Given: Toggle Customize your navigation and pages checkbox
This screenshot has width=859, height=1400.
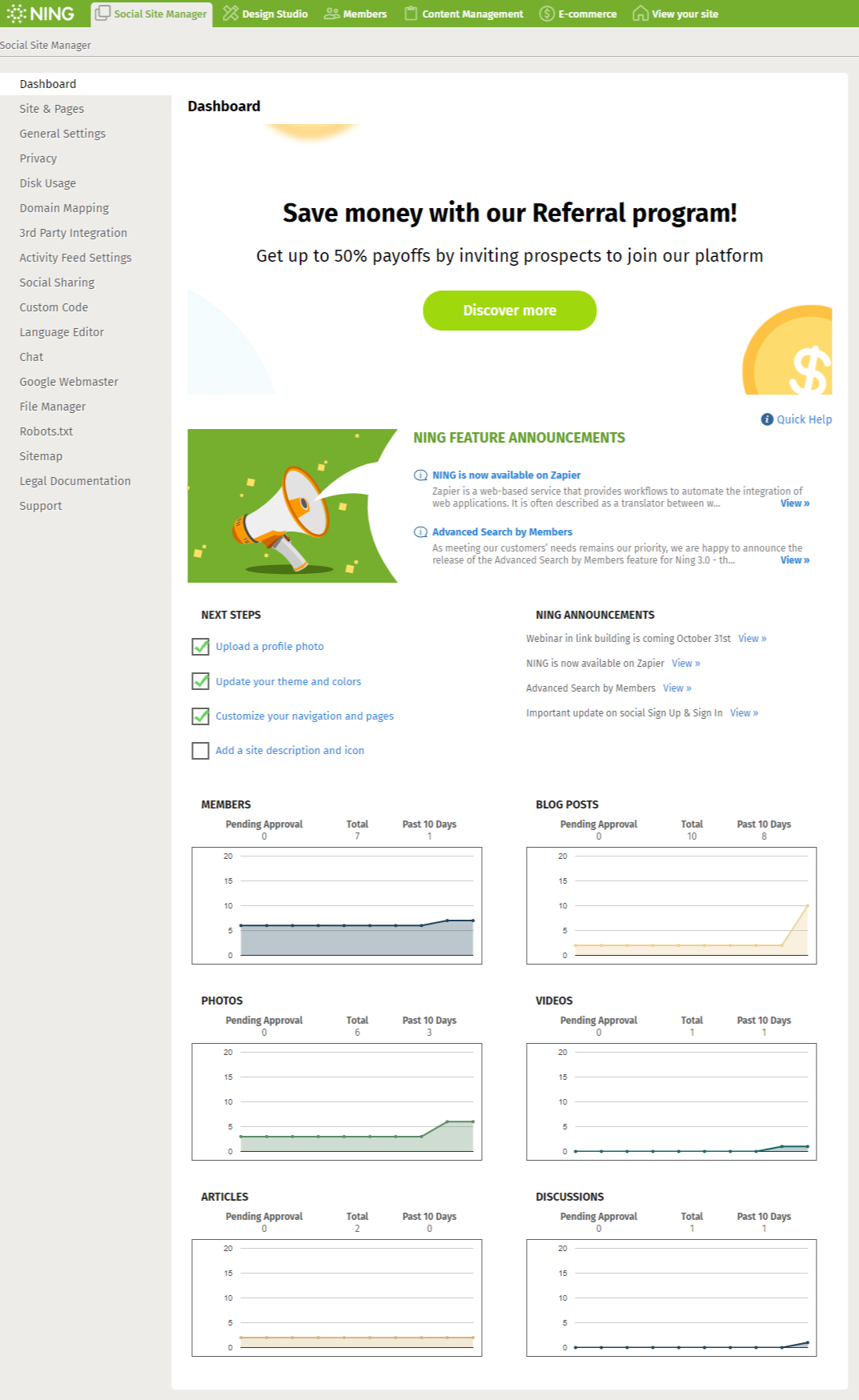Looking at the screenshot, I should click(201, 716).
